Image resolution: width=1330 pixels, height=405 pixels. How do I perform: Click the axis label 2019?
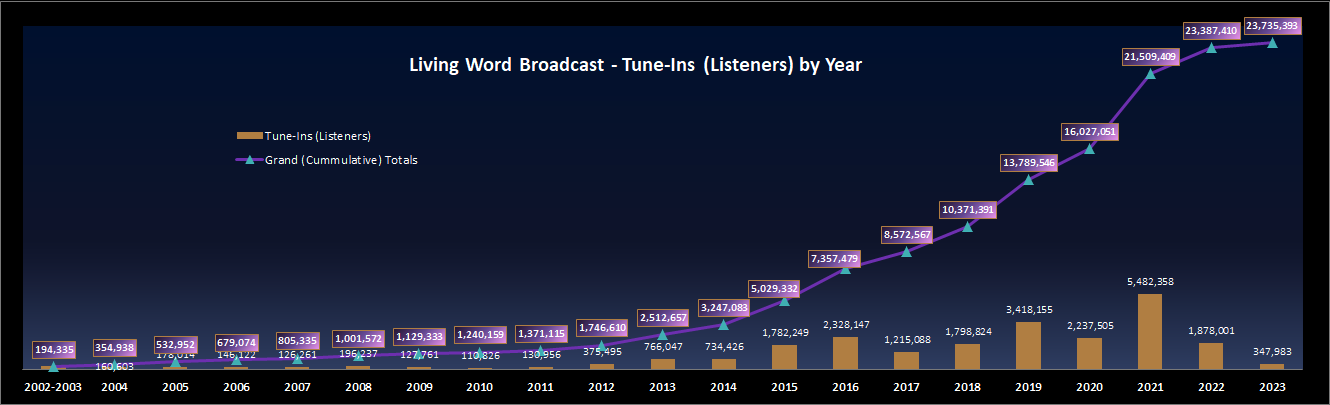pos(1028,386)
